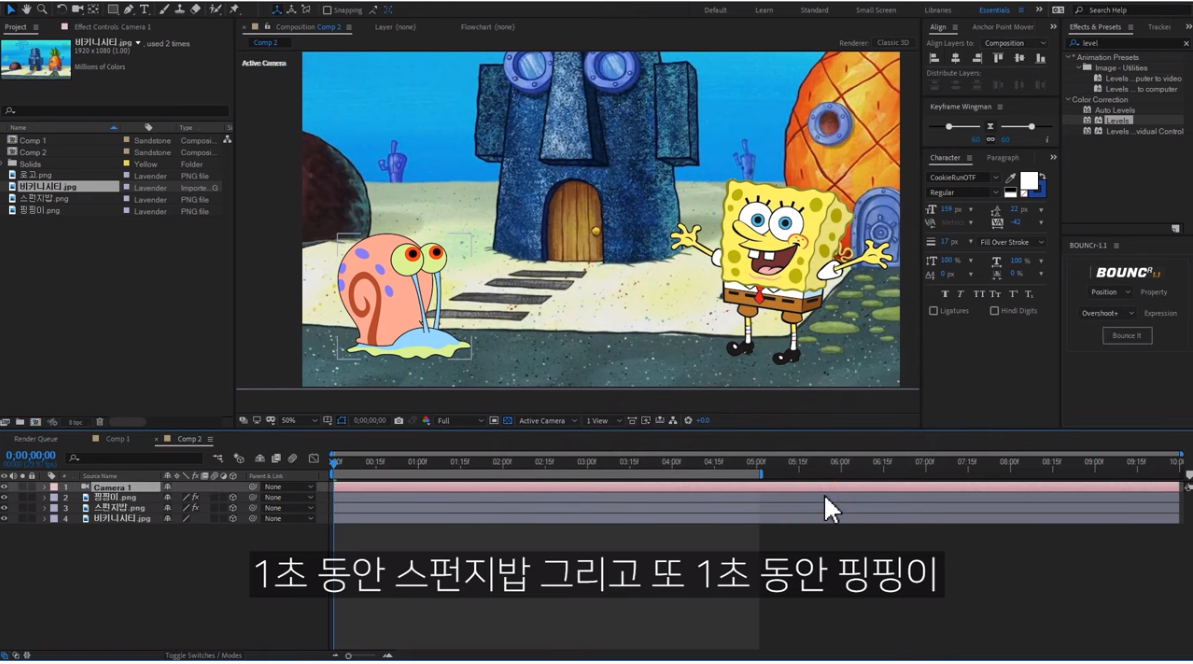Clear the effects search with X button
Image resolution: width=1193 pixels, height=664 pixels.
point(1185,43)
